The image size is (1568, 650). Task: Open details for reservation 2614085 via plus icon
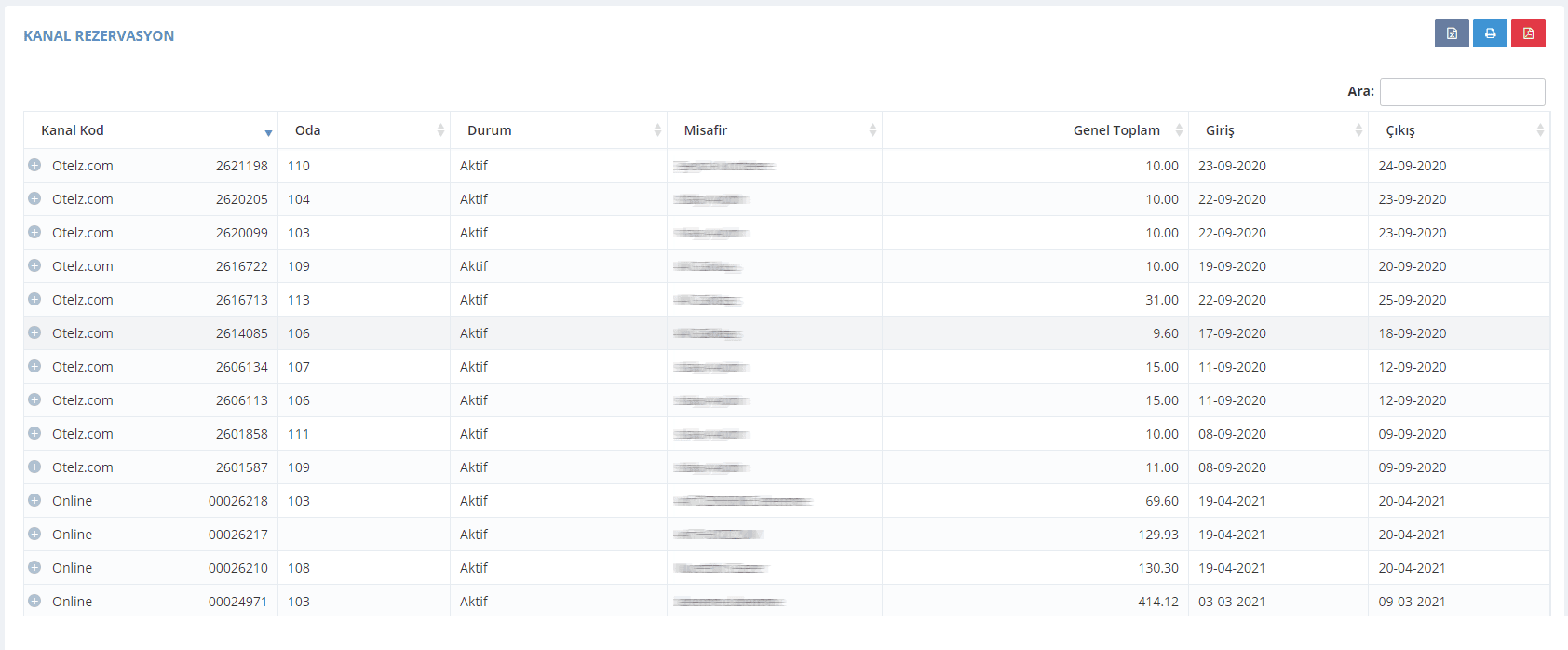click(x=34, y=332)
